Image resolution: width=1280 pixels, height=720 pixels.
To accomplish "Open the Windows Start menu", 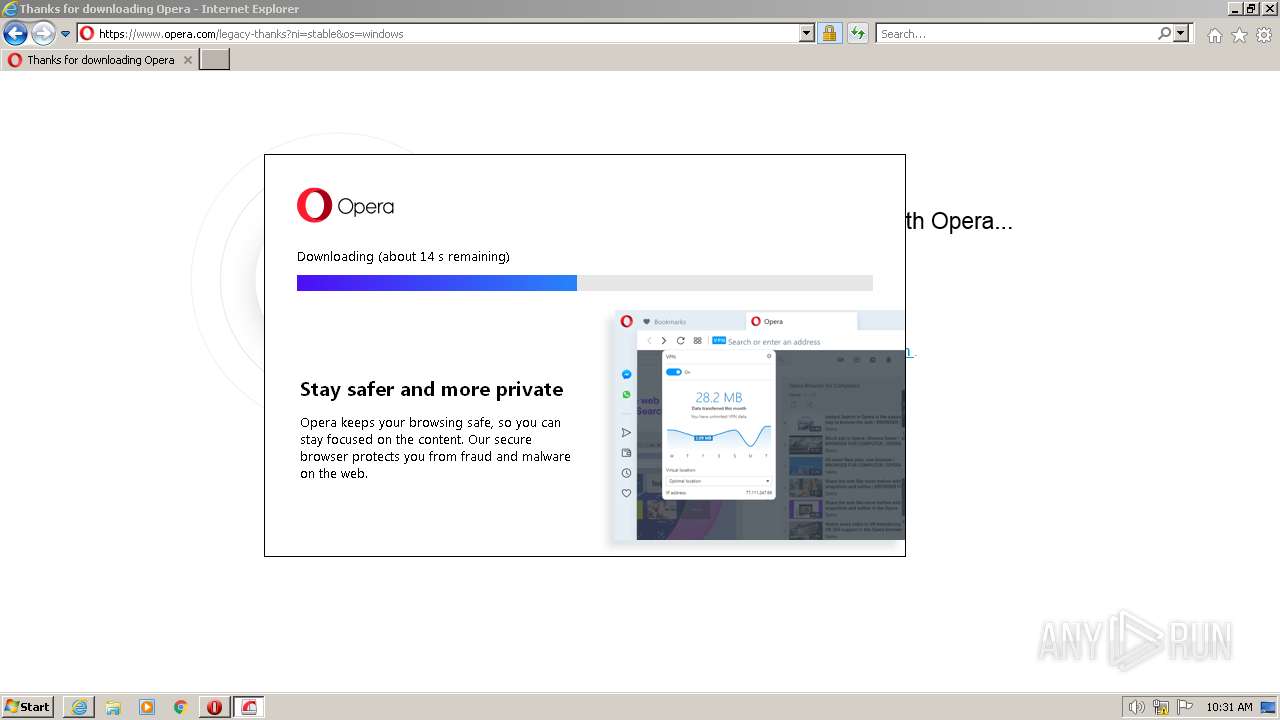I will [x=28, y=707].
